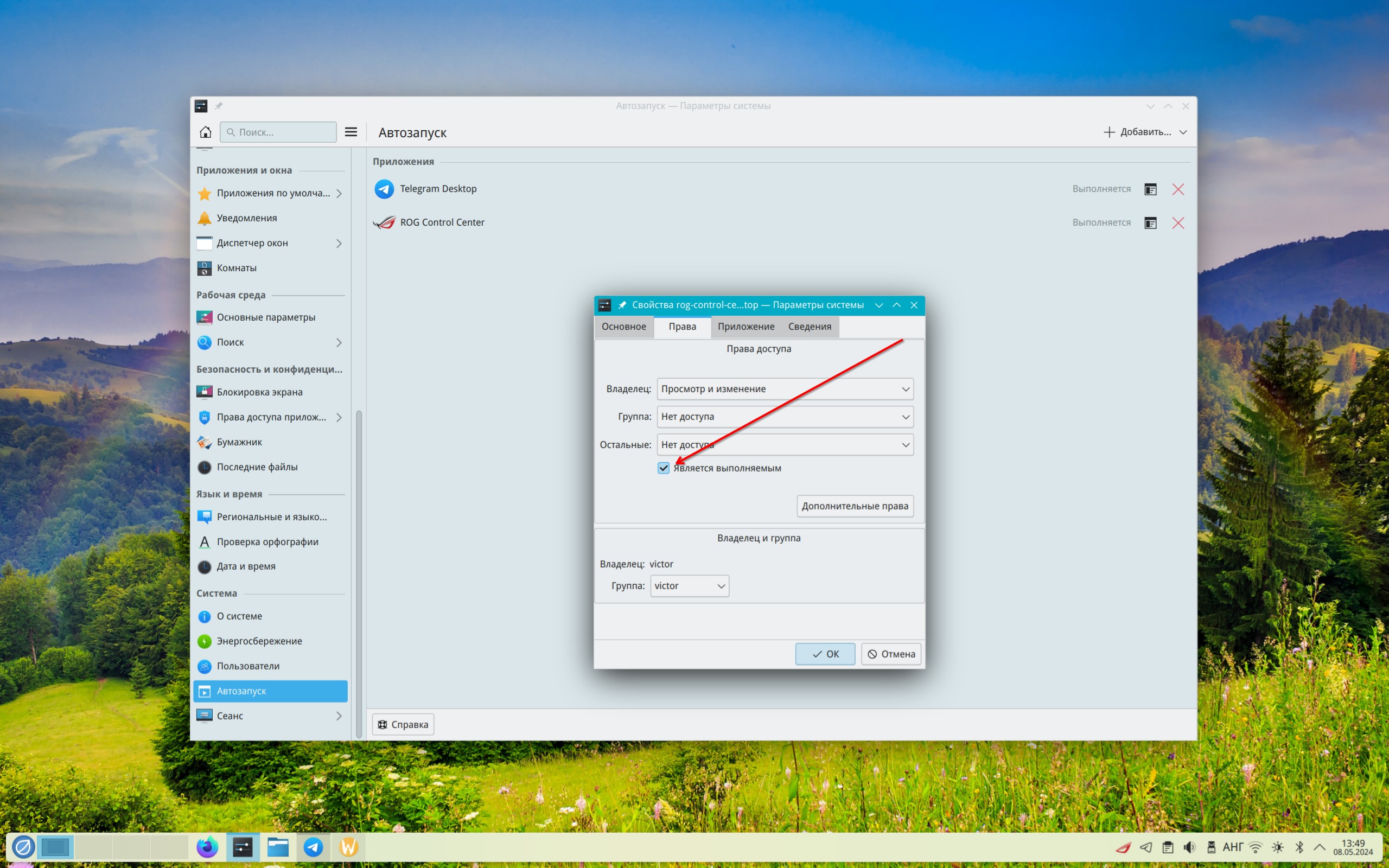The width and height of the screenshot is (1389, 868).
Task: Expand the Остальные access dropdown
Action: point(785,445)
